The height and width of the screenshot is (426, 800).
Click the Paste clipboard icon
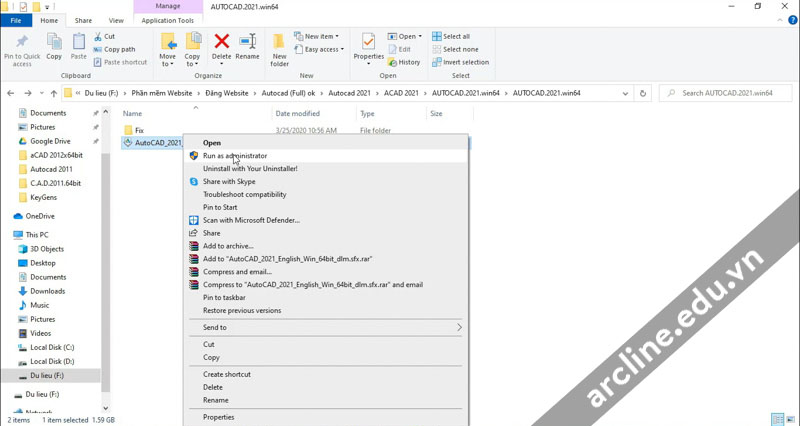tap(79, 46)
